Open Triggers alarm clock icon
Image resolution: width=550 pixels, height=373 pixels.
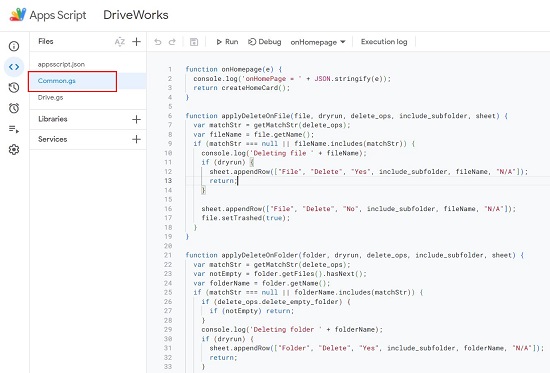coord(14,108)
